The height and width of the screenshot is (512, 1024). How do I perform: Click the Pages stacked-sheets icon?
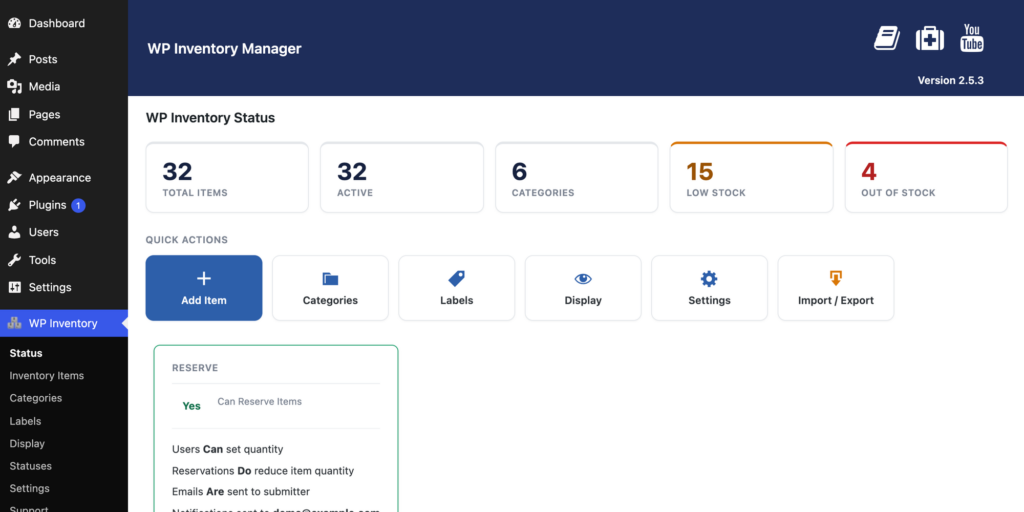coord(14,114)
